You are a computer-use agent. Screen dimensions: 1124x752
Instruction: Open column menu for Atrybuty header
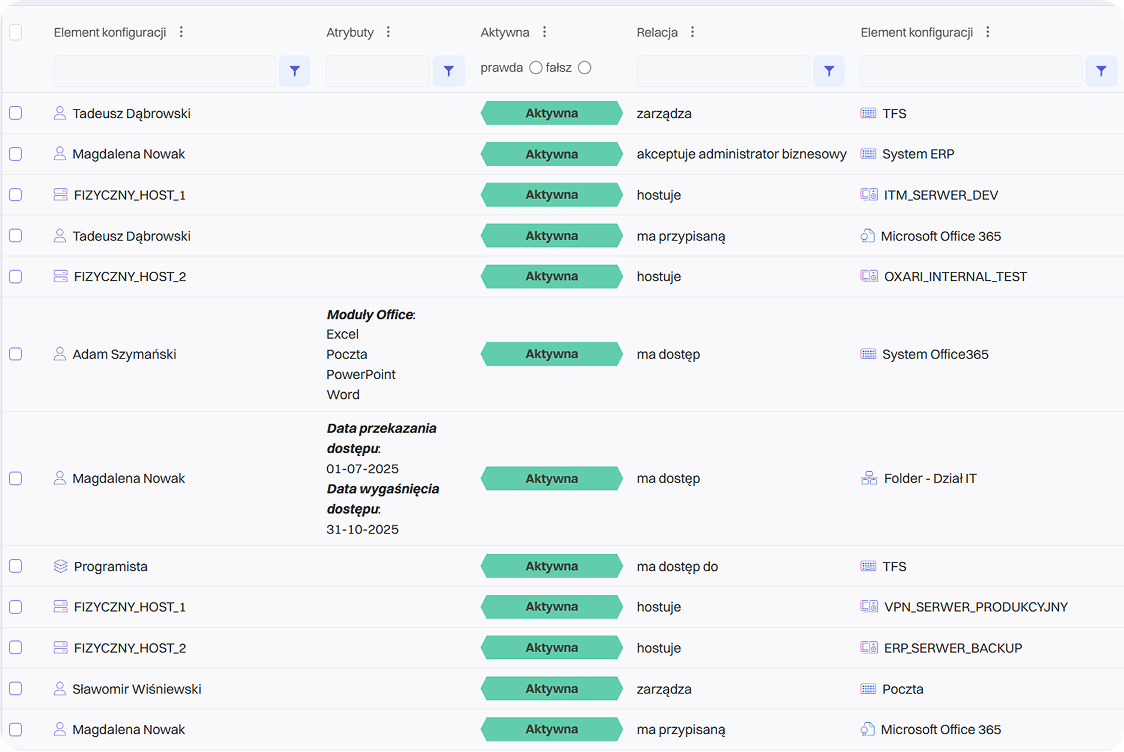pyautogui.click(x=389, y=32)
